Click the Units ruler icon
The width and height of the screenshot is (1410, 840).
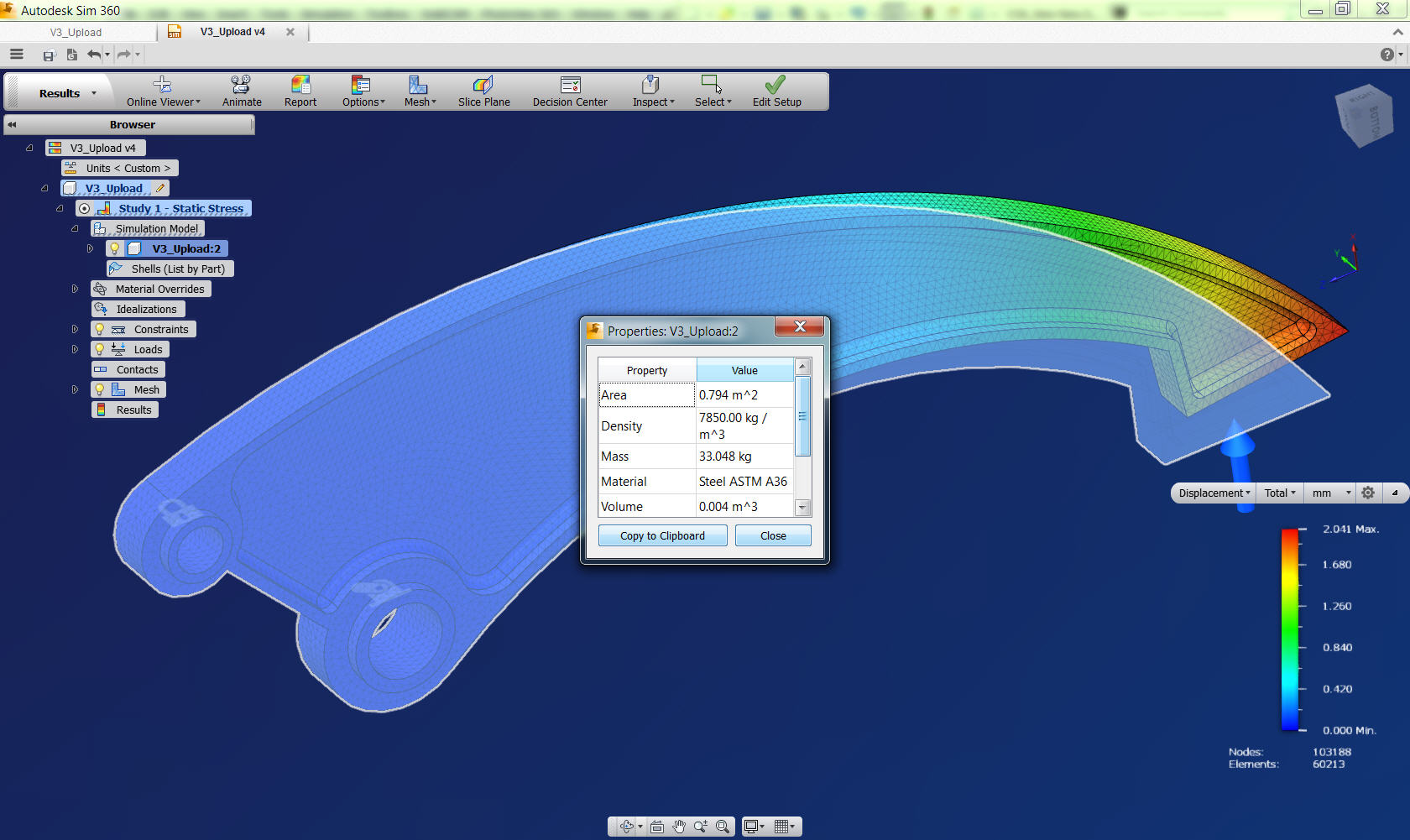(x=70, y=168)
